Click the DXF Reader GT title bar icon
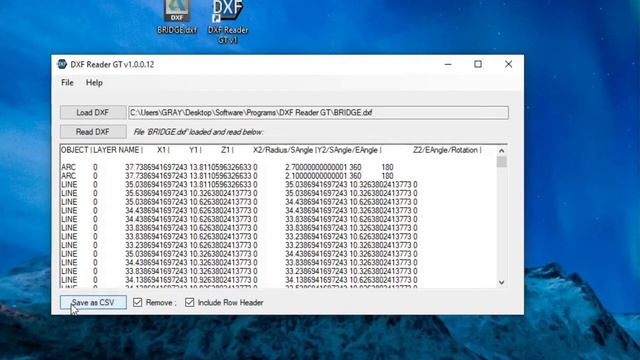640x360 pixels. tap(62, 64)
